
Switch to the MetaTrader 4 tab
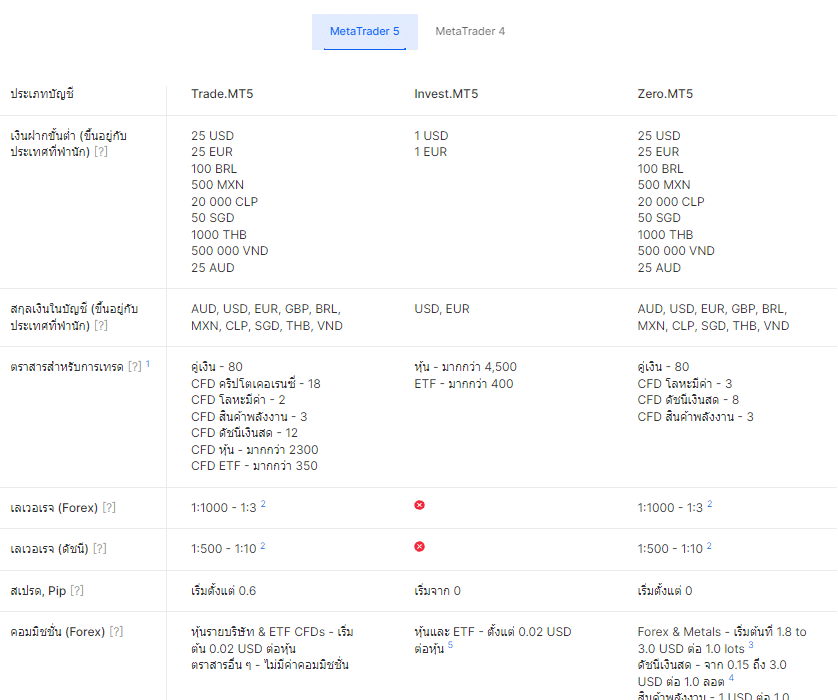470,32
